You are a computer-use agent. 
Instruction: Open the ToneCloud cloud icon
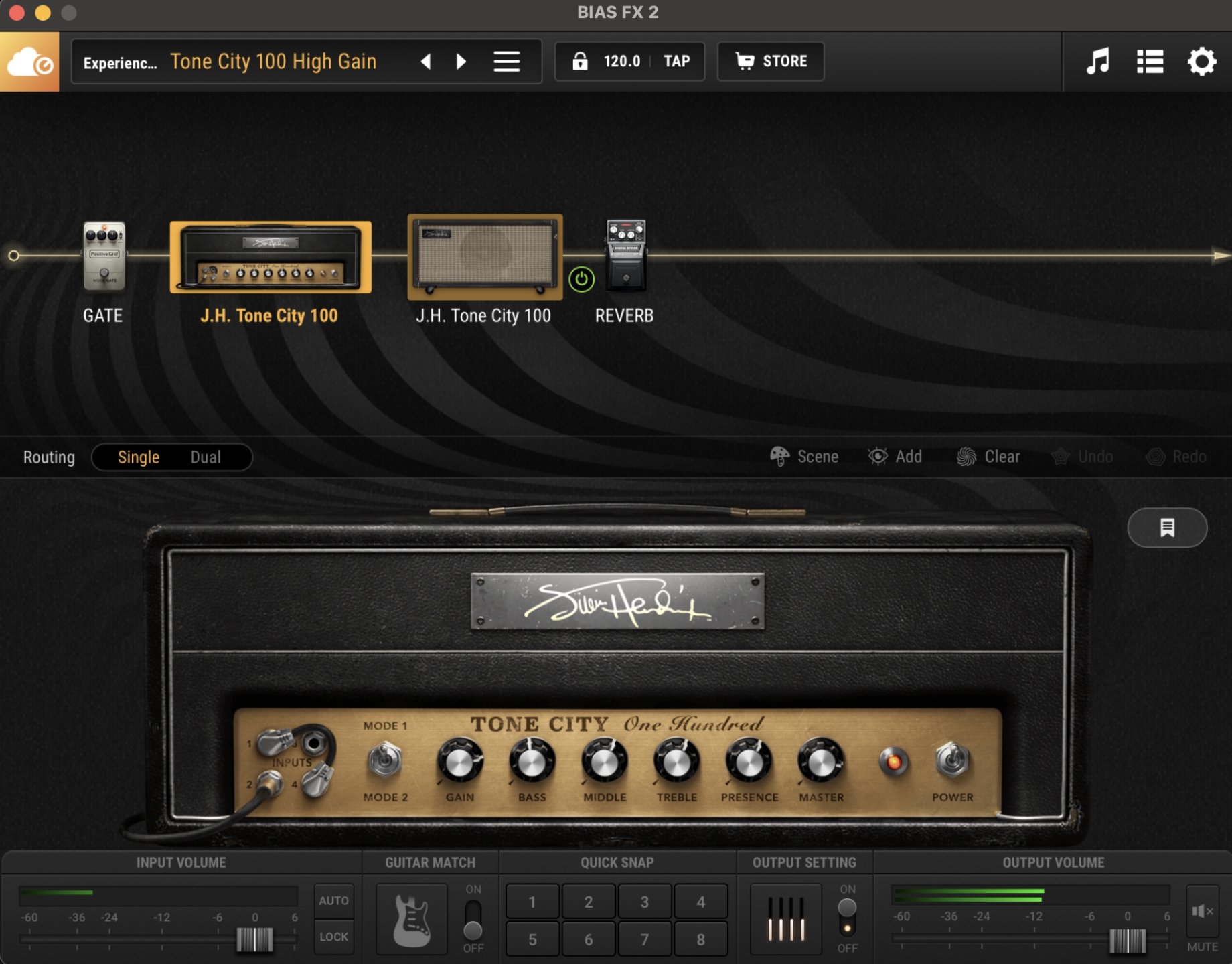(x=29, y=62)
